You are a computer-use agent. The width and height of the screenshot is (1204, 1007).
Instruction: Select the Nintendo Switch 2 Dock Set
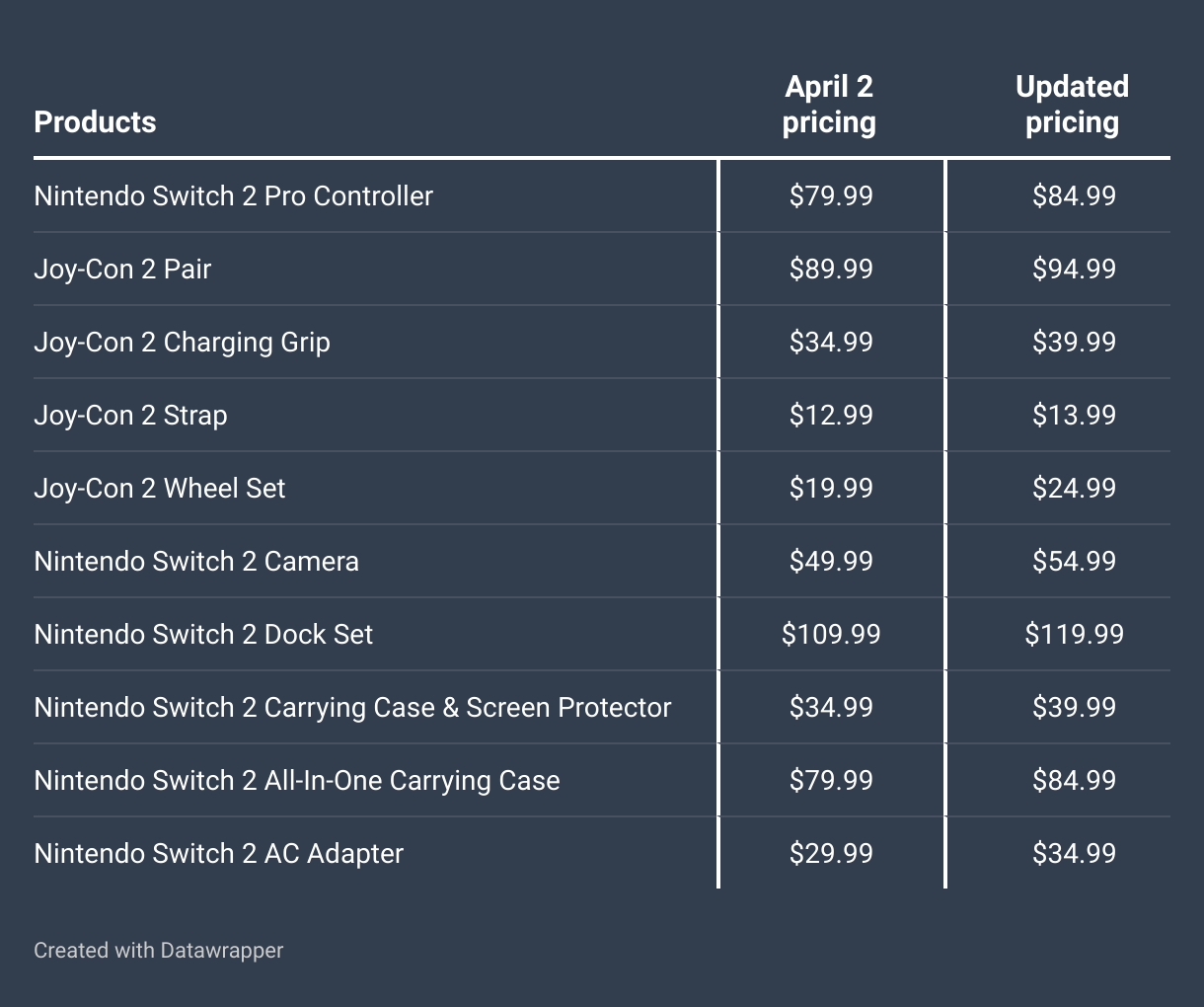tap(203, 634)
